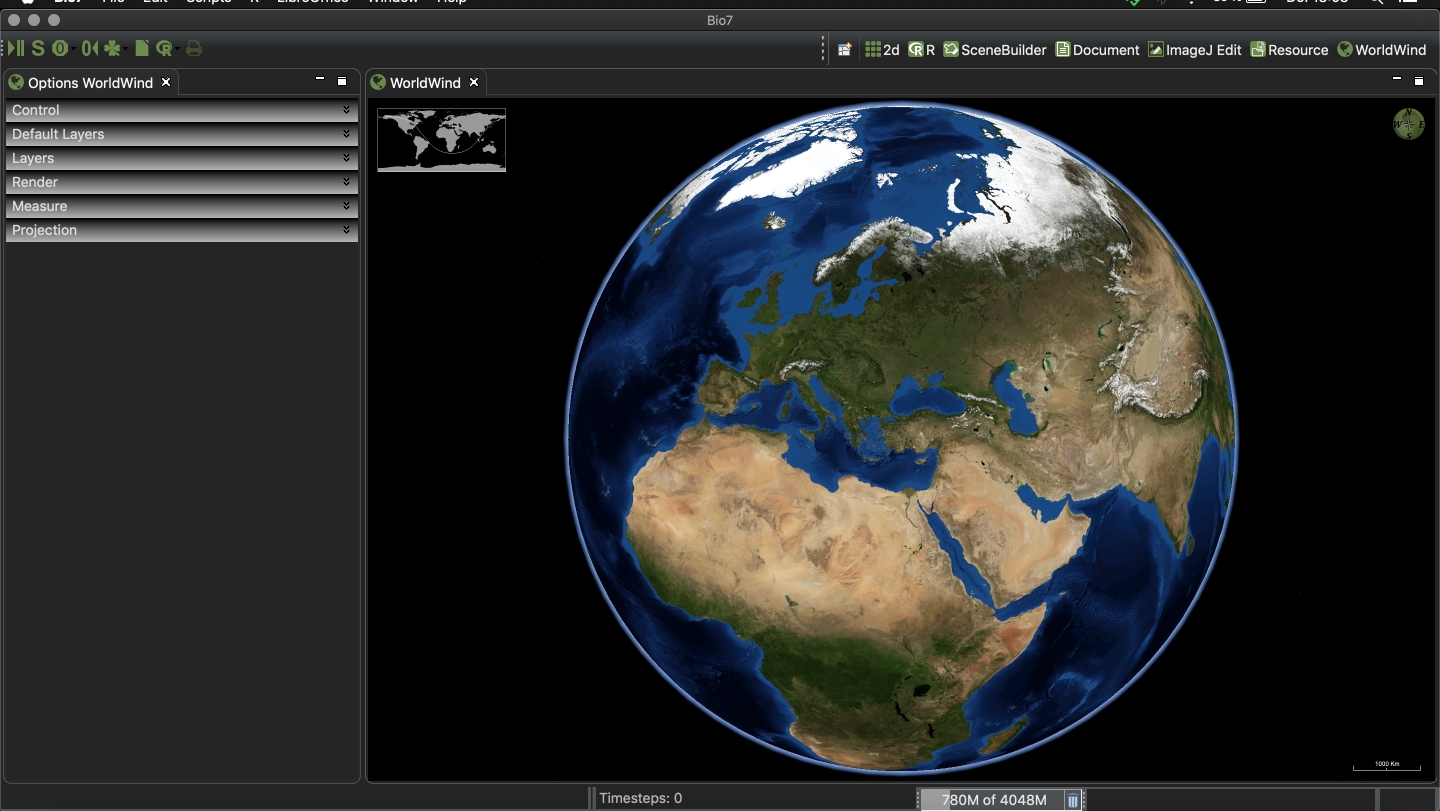The width and height of the screenshot is (1440, 811).
Task: Click the world overview minimap thumbnail
Action: [x=441, y=140]
